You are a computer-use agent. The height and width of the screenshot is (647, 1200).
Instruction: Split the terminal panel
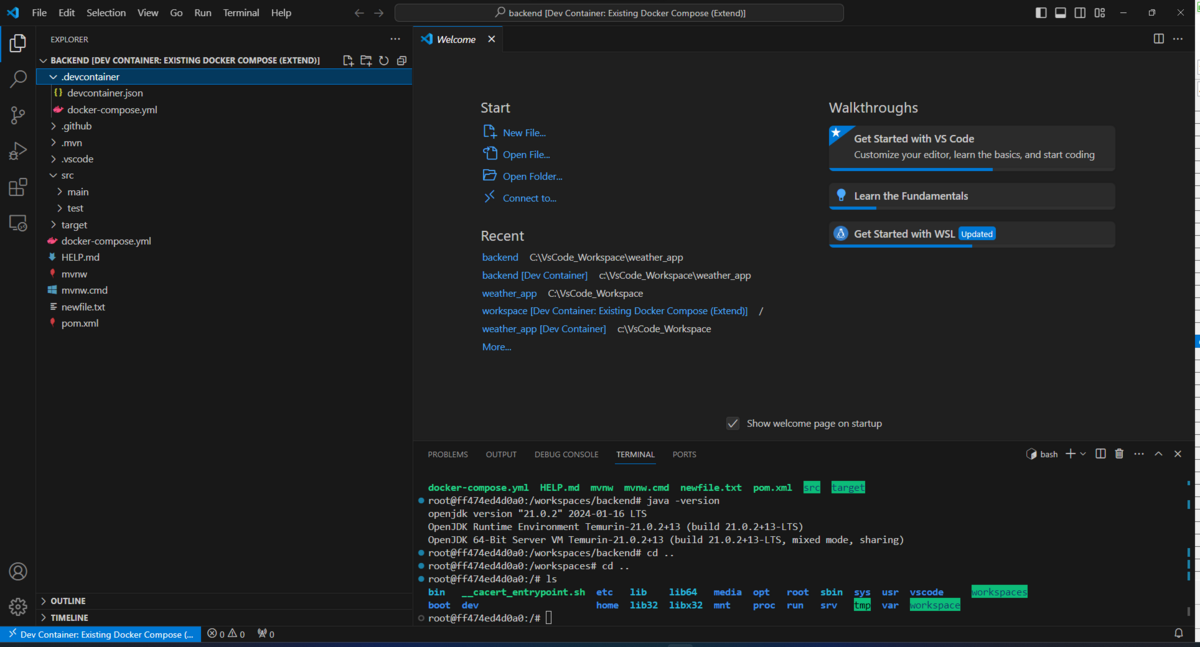click(x=1100, y=454)
